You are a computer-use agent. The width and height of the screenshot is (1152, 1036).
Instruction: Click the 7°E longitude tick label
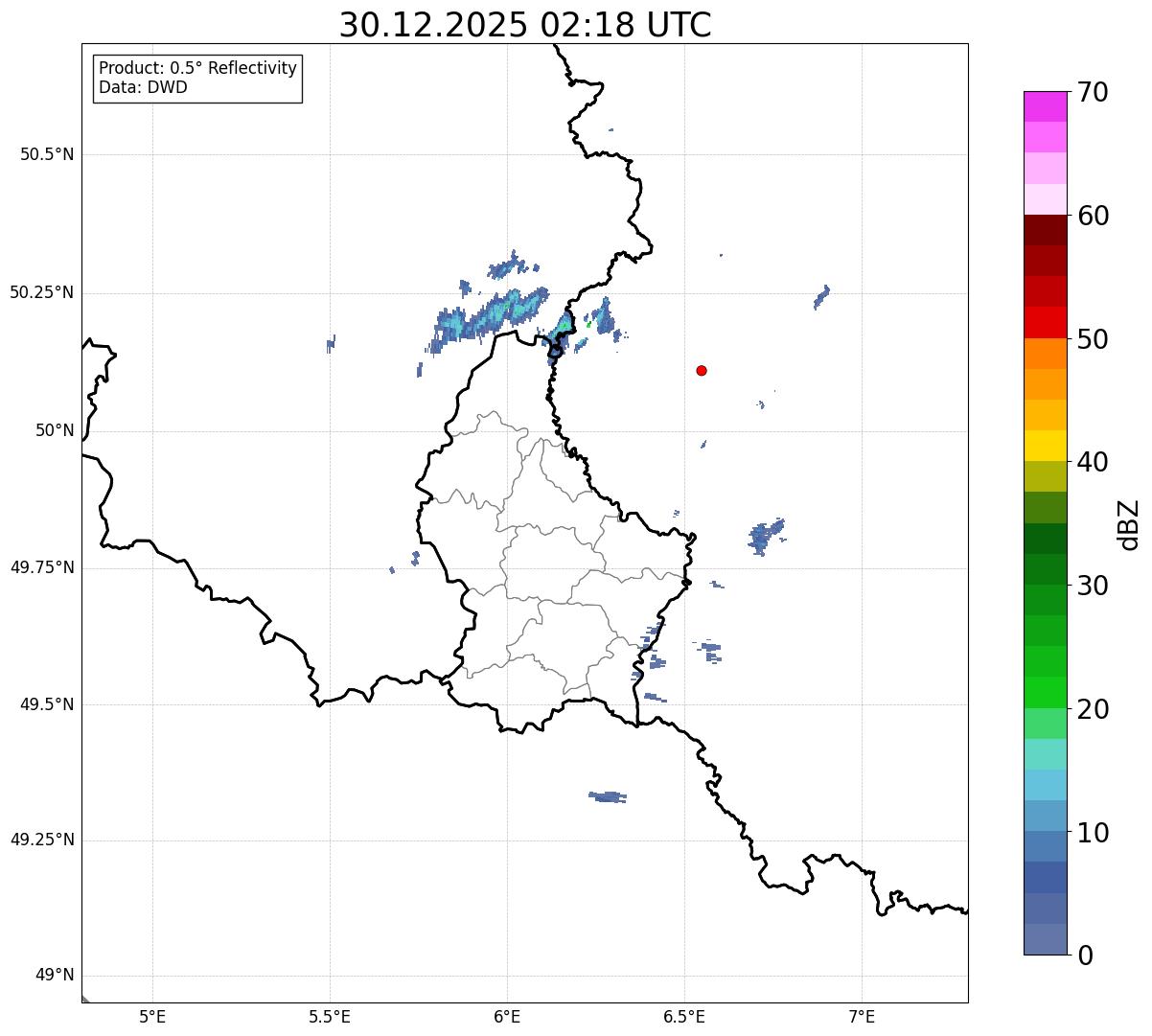863,1016
